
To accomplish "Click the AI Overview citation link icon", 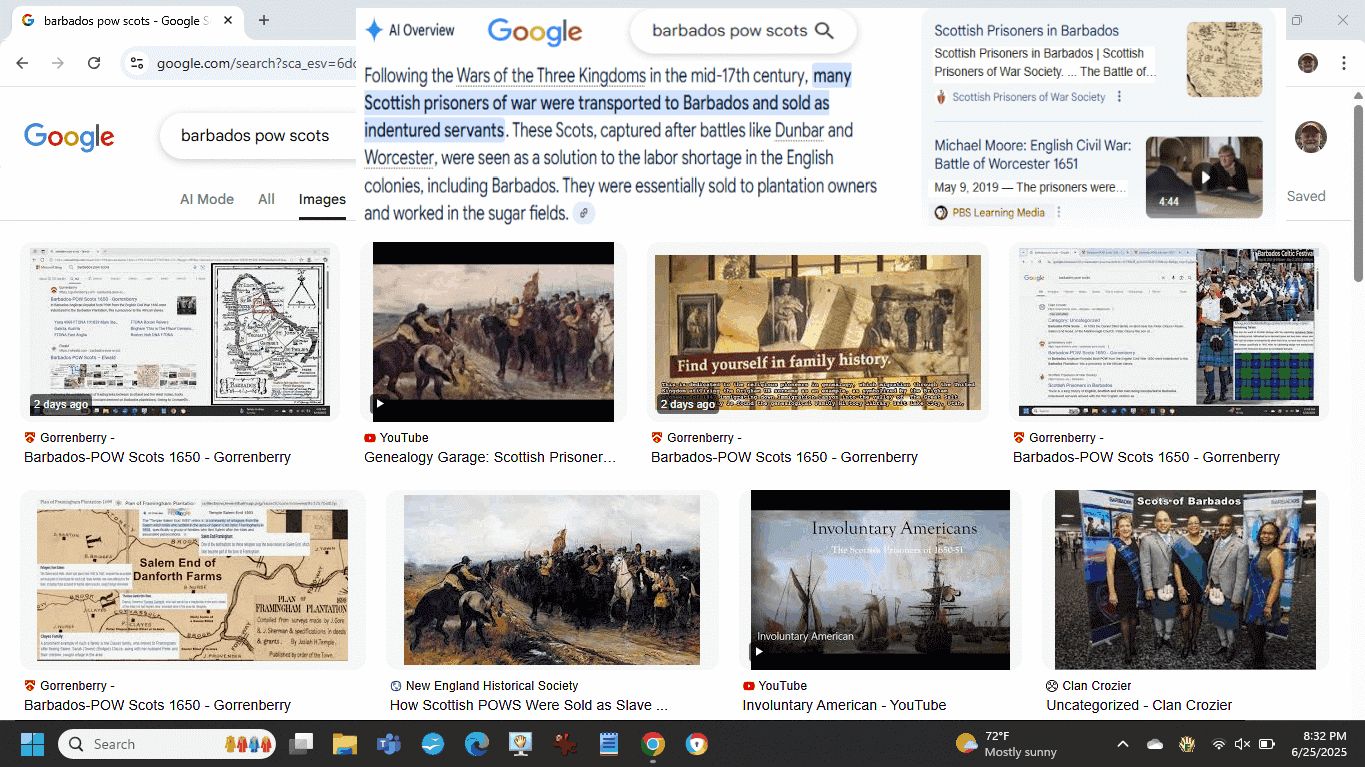I will (584, 213).
